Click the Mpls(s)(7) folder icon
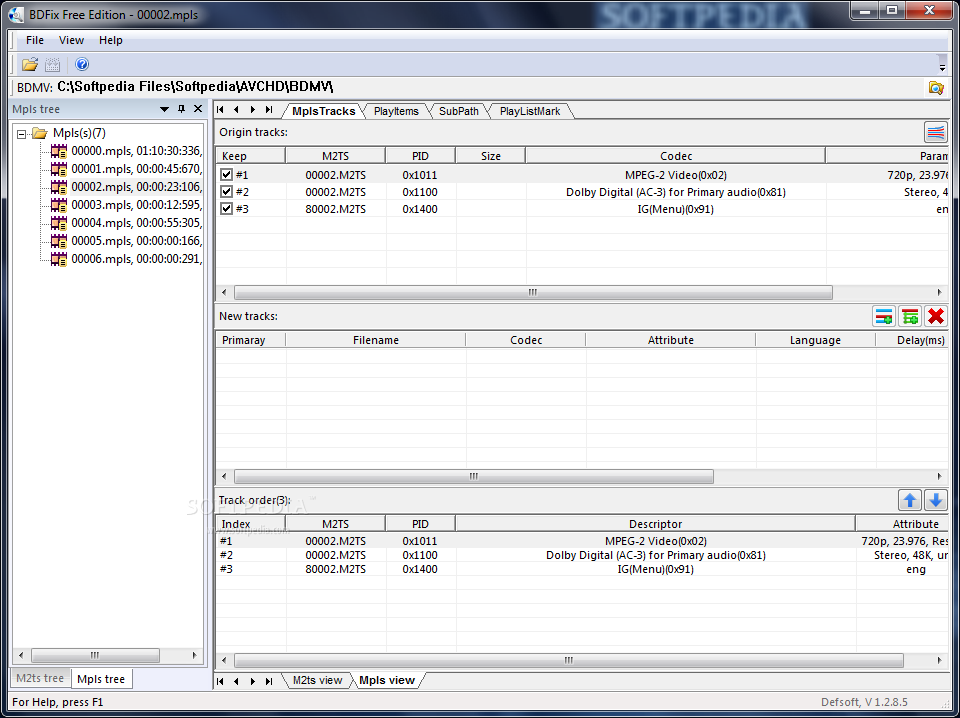Viewport: 960px width, 718px height. [x=40, y=133]
